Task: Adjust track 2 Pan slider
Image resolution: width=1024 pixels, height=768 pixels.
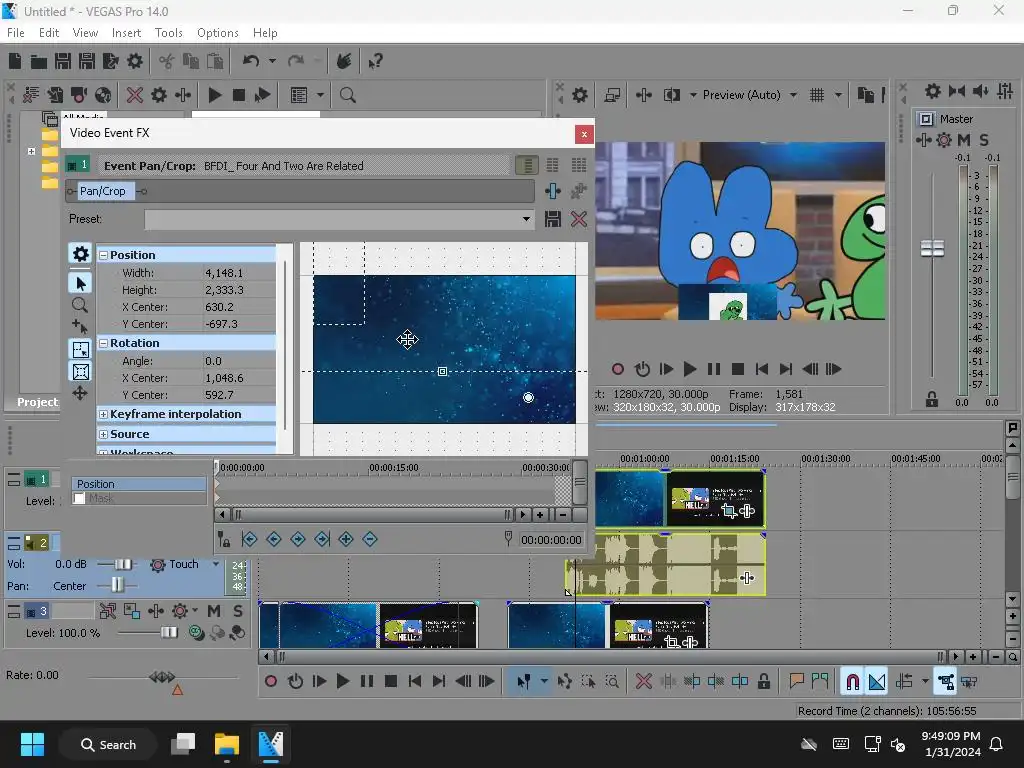Action: (117, 585)
